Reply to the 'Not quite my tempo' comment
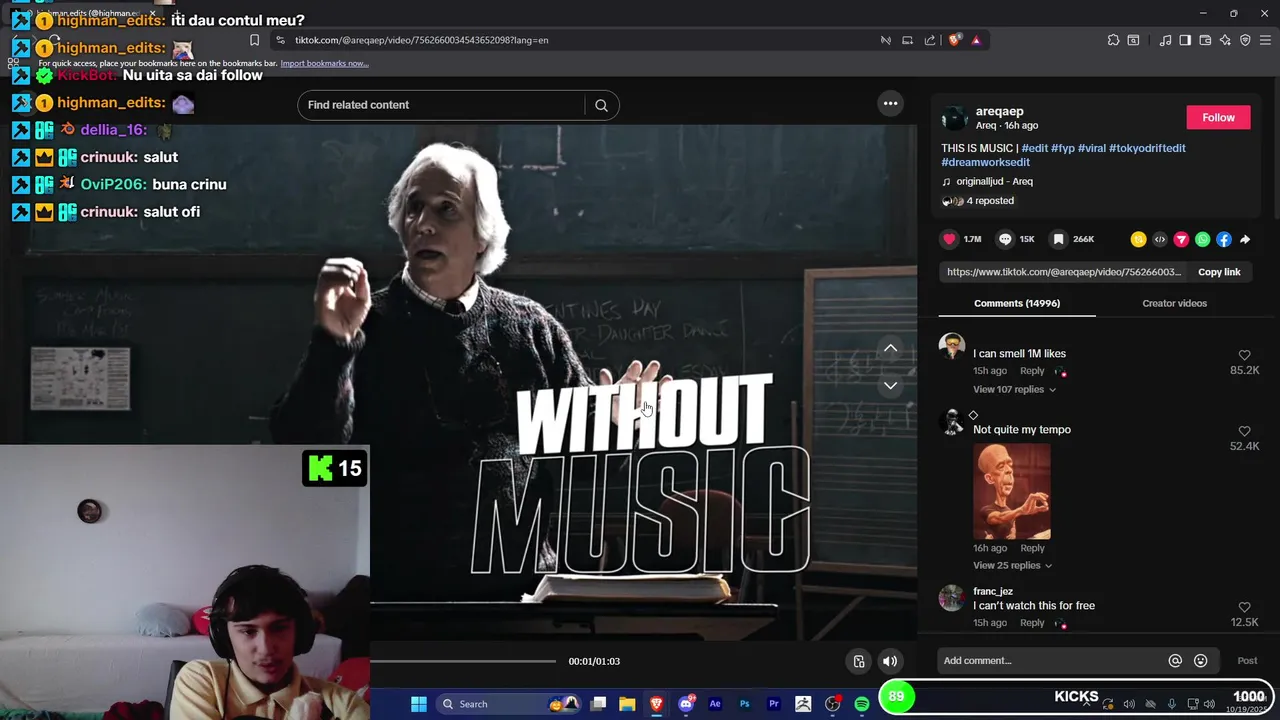This screenshot has height=720, width=1280. pos(1032,548)
